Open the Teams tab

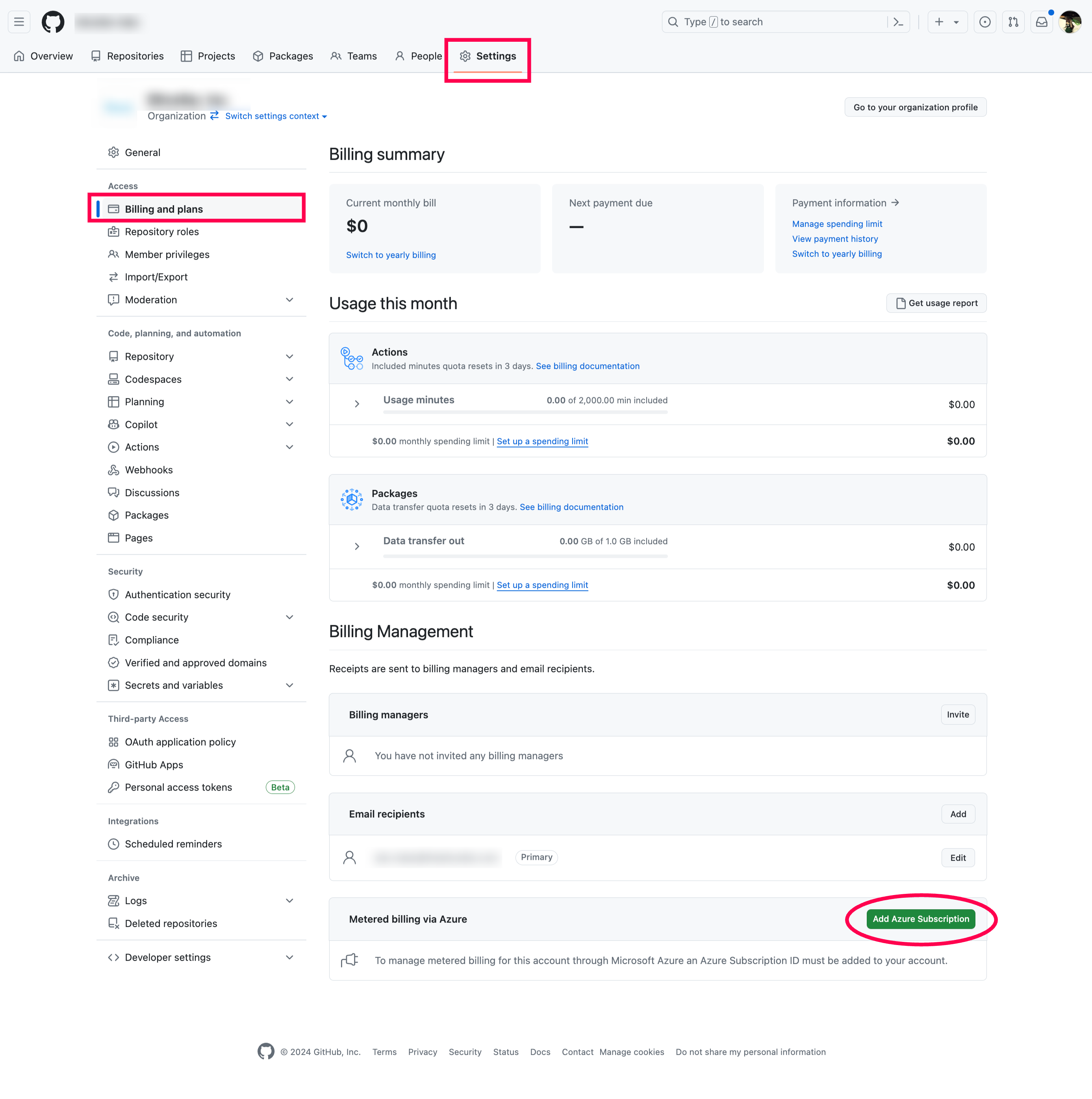point(354,56)
